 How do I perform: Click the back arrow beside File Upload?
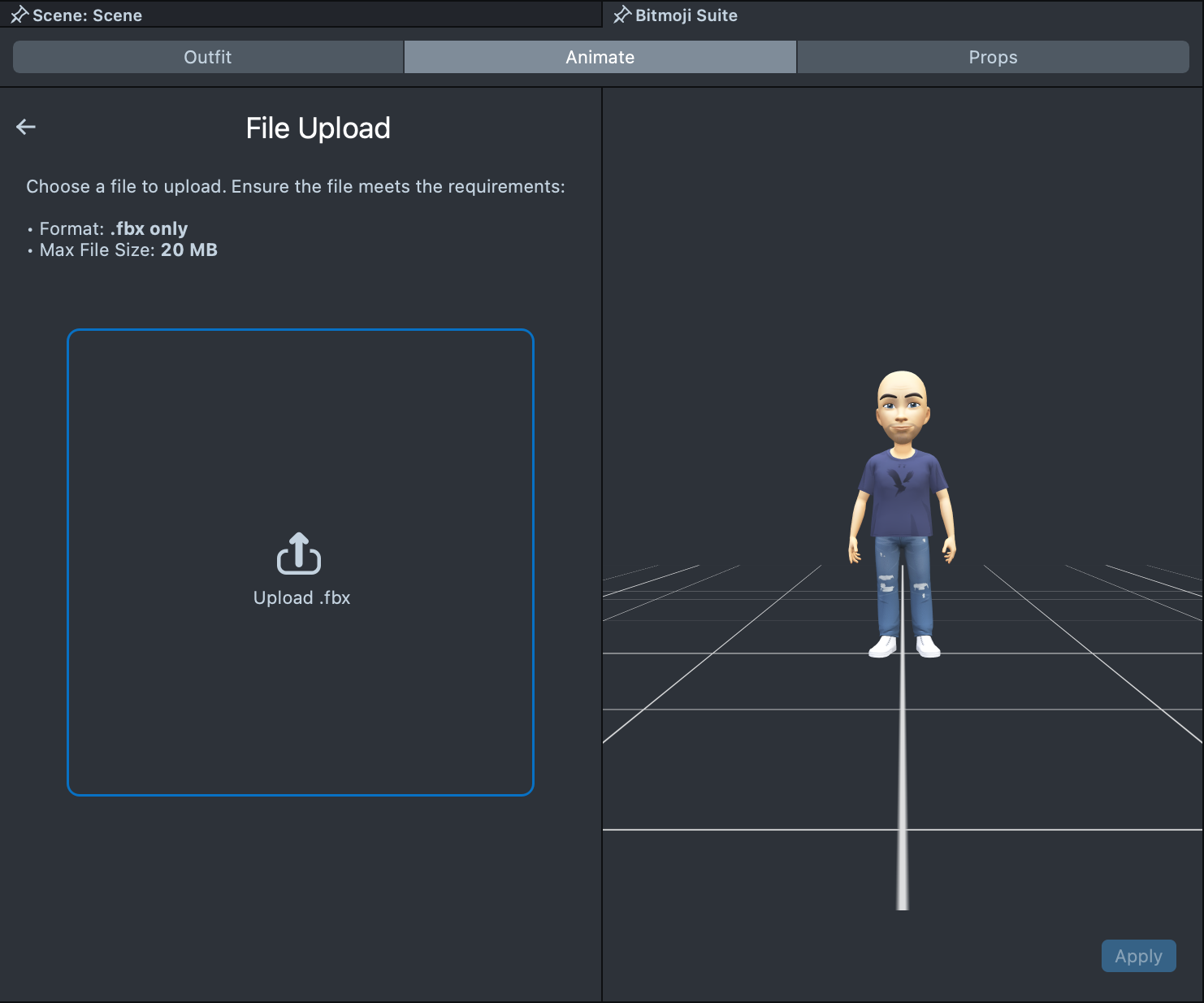26,127
